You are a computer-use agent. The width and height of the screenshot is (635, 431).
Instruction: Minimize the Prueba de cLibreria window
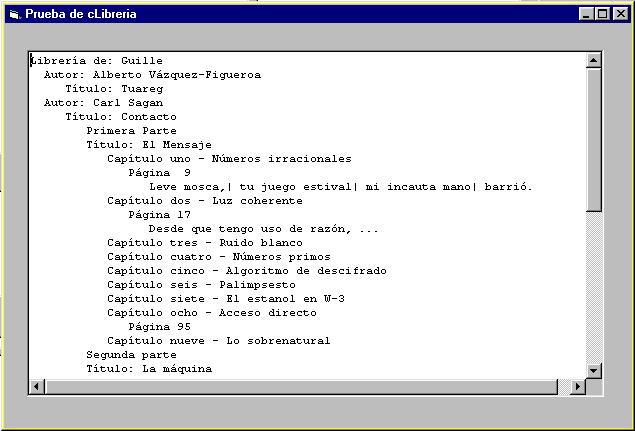click(x=586, y=14)
